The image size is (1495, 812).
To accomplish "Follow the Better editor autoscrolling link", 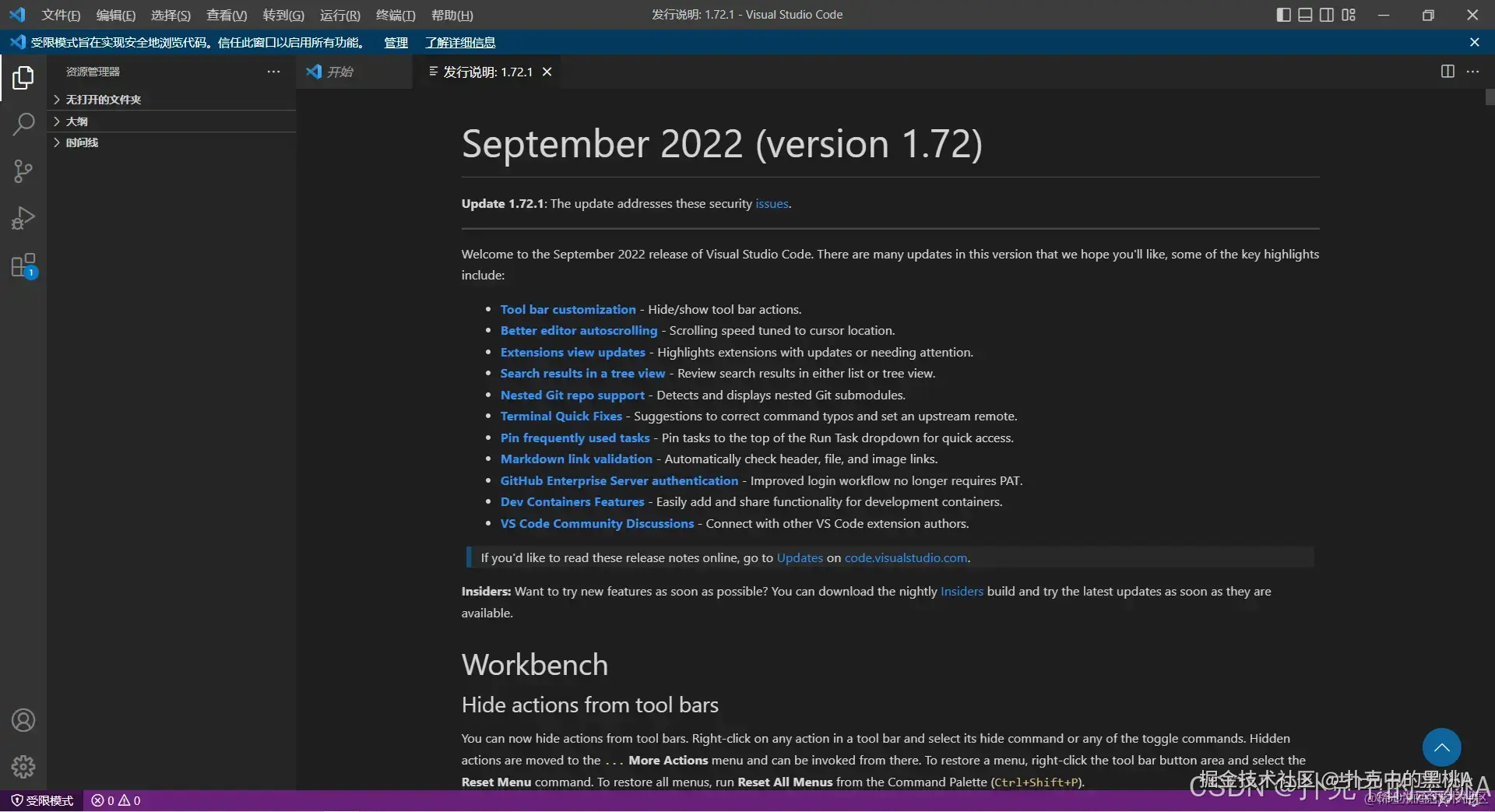I will 579,330.
